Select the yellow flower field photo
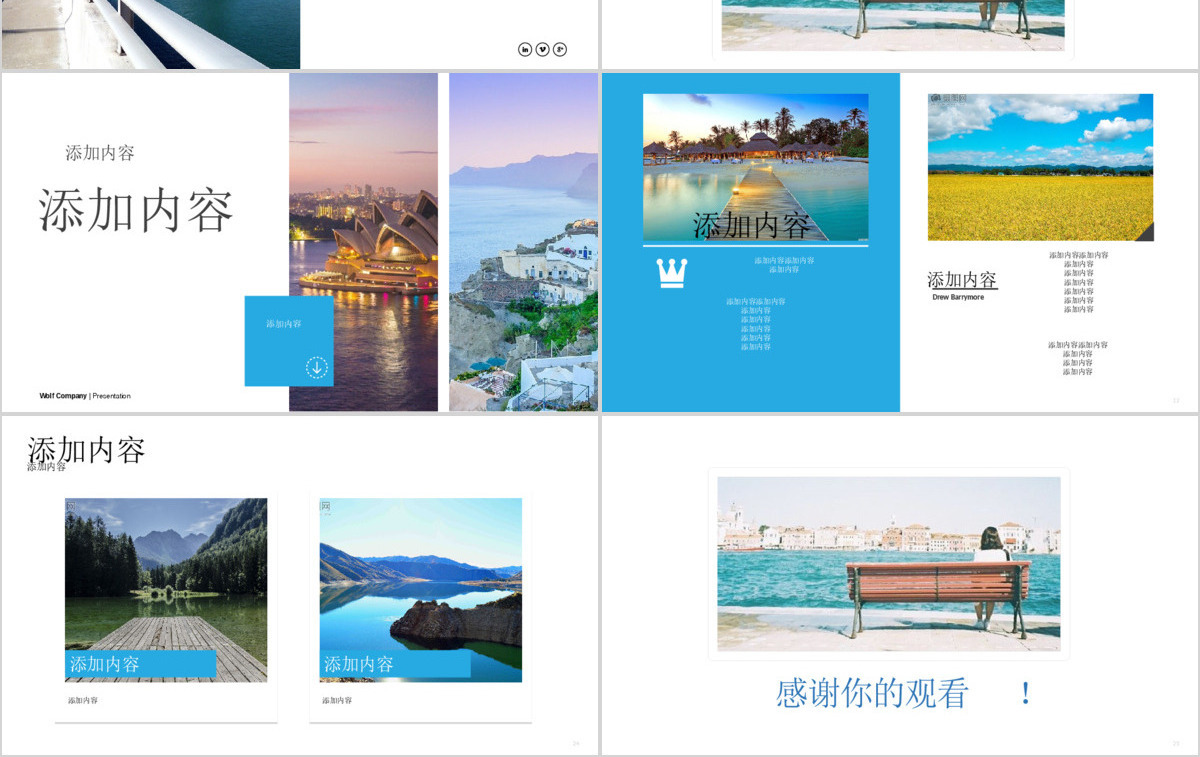1200x757 pixels. click(x=1040, y=167)
